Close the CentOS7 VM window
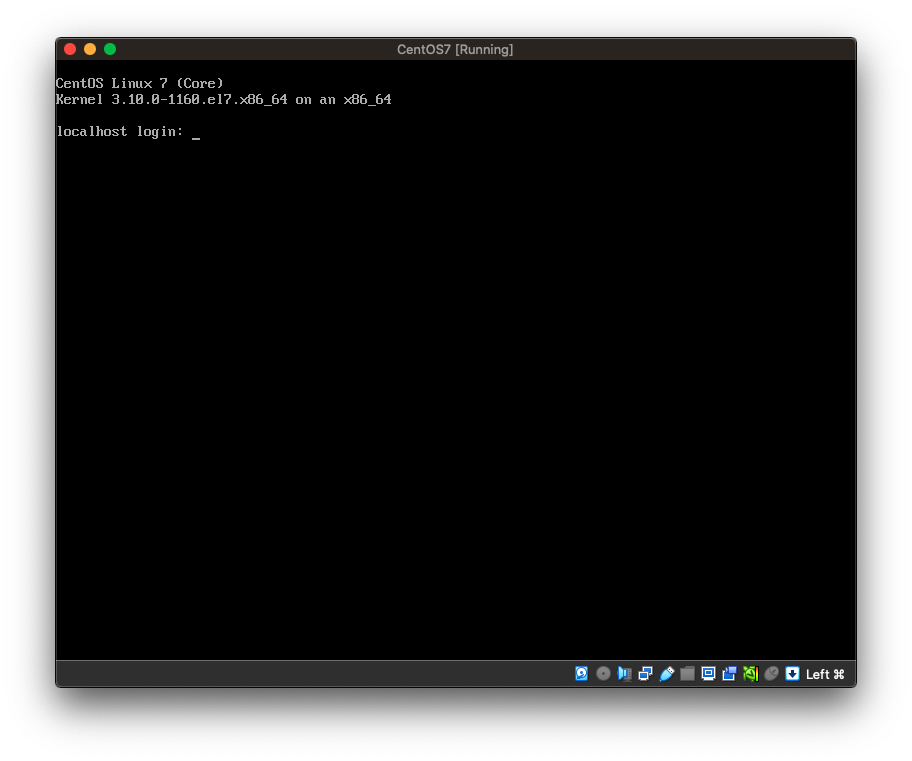This screenshot has height=761, width=912. coord(70,49)
